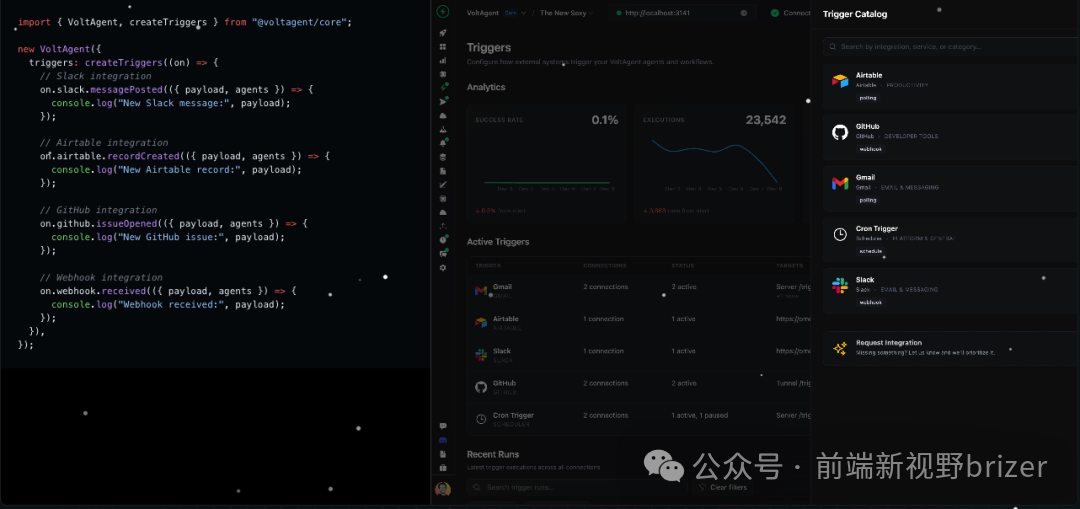Select Slack card in Trigger Catalog
The width and height of the screenshot is (1080, 509).
click(x=940, y=288)
